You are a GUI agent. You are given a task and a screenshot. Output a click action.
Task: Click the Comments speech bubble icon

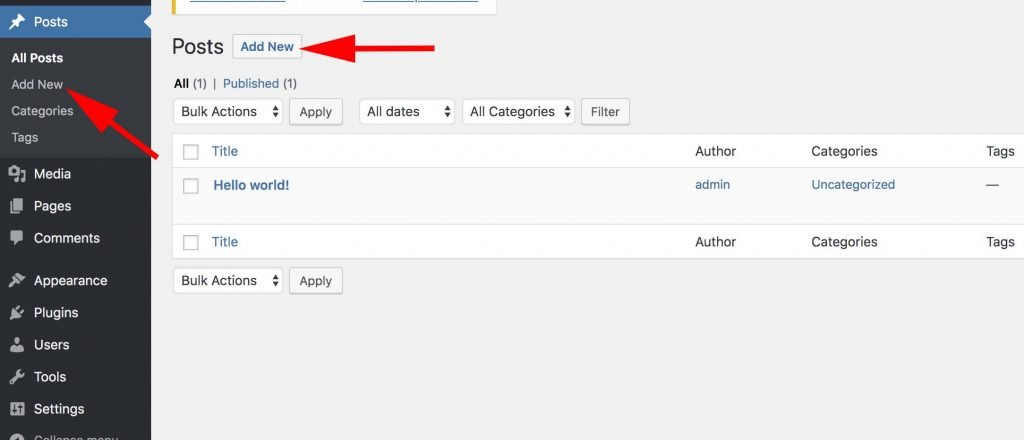click(17, 238)
